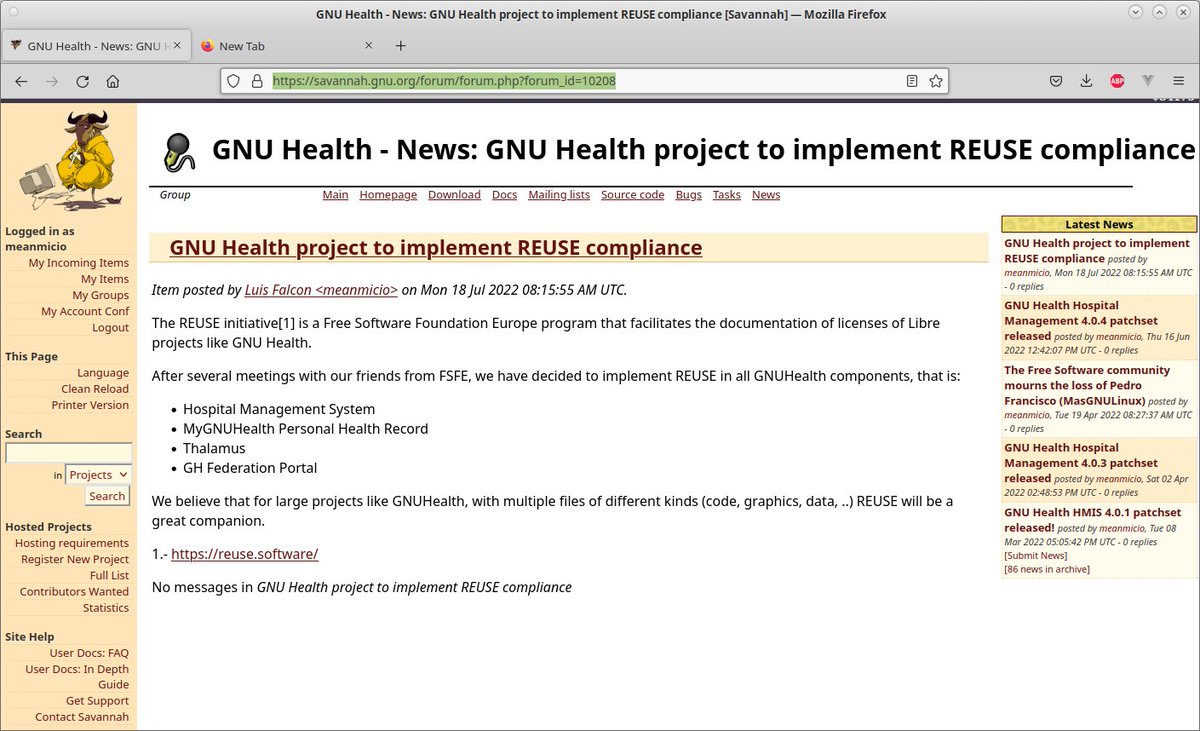Toggle reader view icon in address bar
The width and height of the screenshot is (1200, 731).
tap(912, 81)
